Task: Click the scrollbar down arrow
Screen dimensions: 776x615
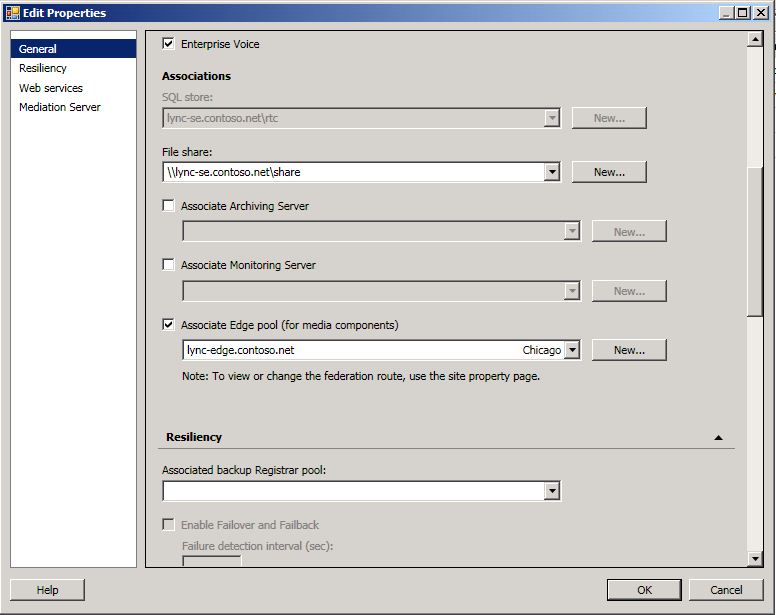Action: point(755,559)
